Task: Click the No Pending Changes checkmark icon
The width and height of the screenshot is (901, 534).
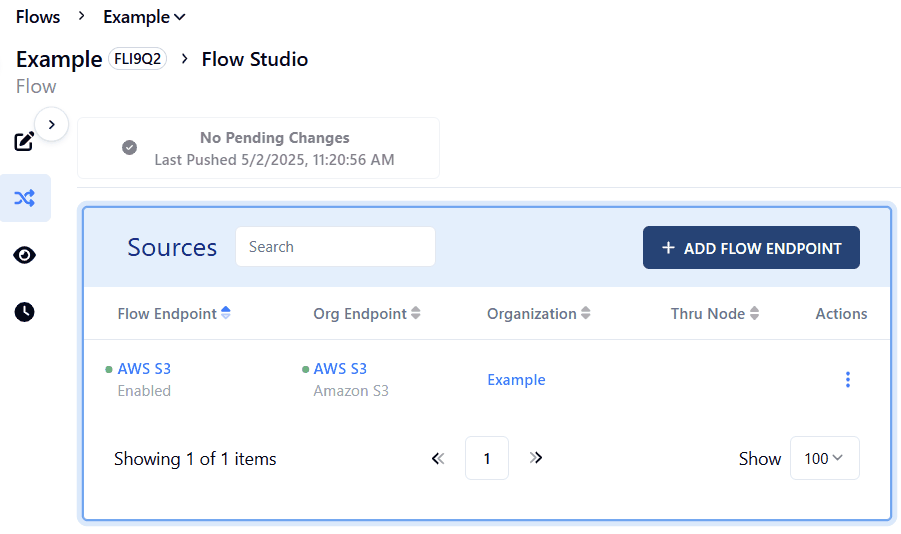Action: pyautogui.click(x=129, y=148)
